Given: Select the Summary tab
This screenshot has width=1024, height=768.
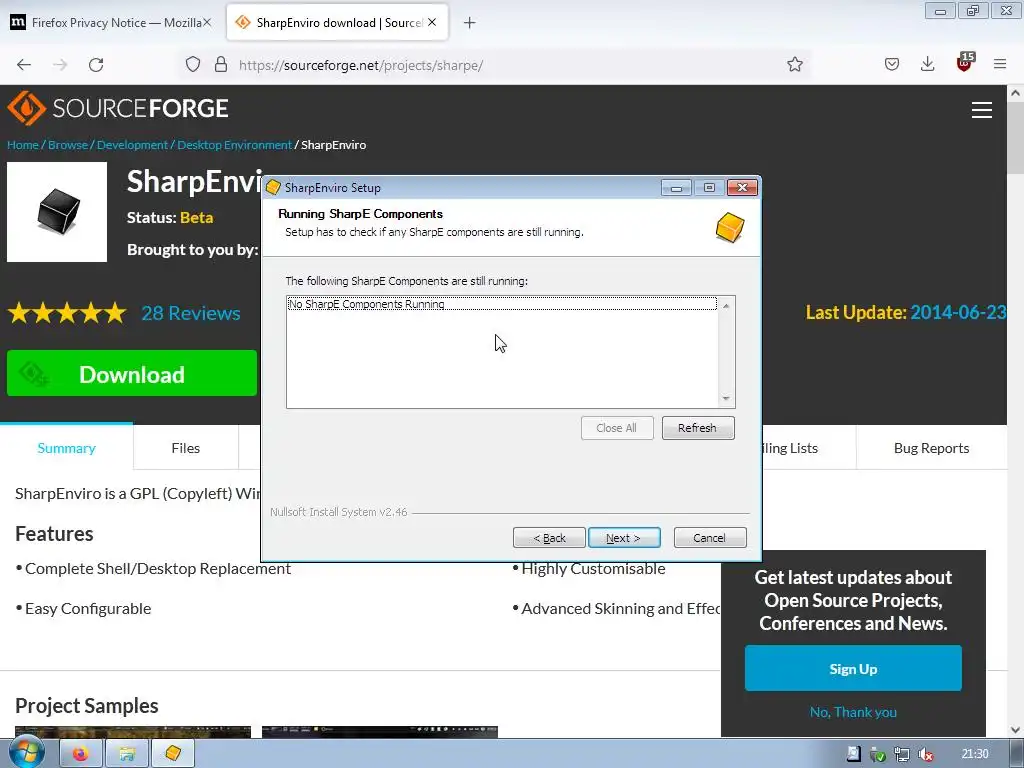Looking at the screenshot, I should pyautogui.click(x=66, y=448).
